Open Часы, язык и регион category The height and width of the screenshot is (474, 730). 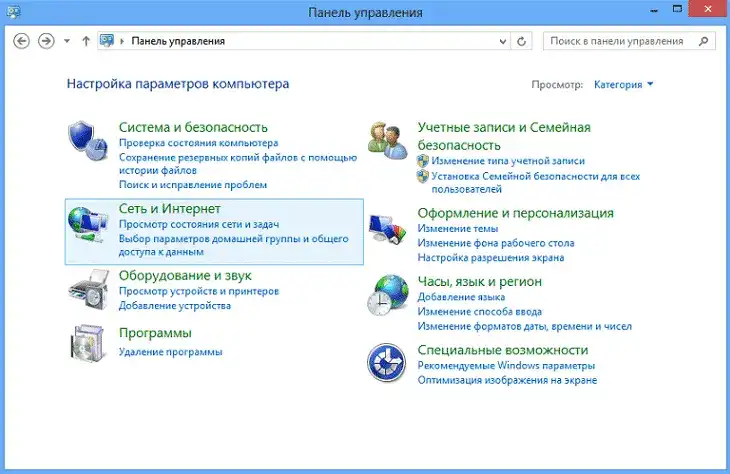pyautogui.click(x=480, y=282)
